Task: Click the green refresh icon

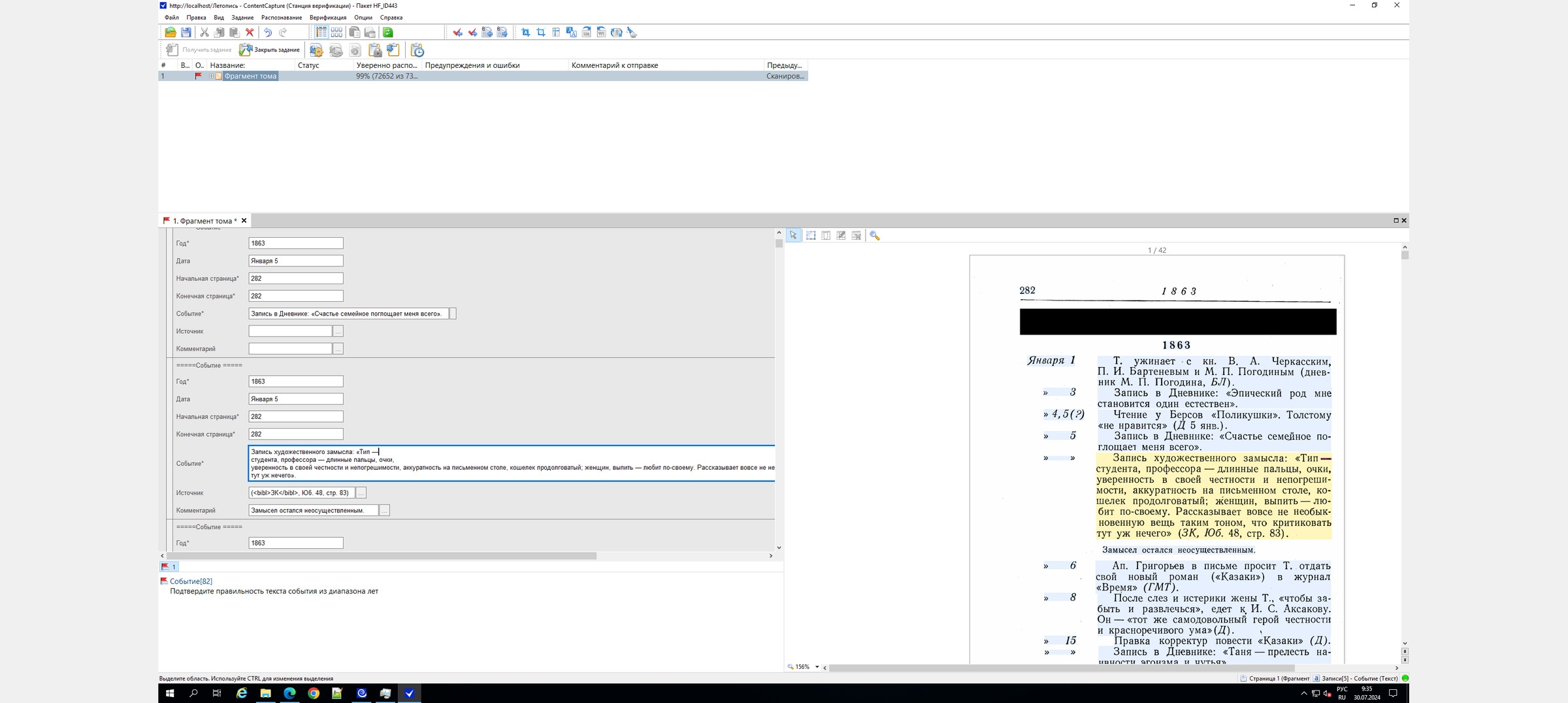Action: 388,32
